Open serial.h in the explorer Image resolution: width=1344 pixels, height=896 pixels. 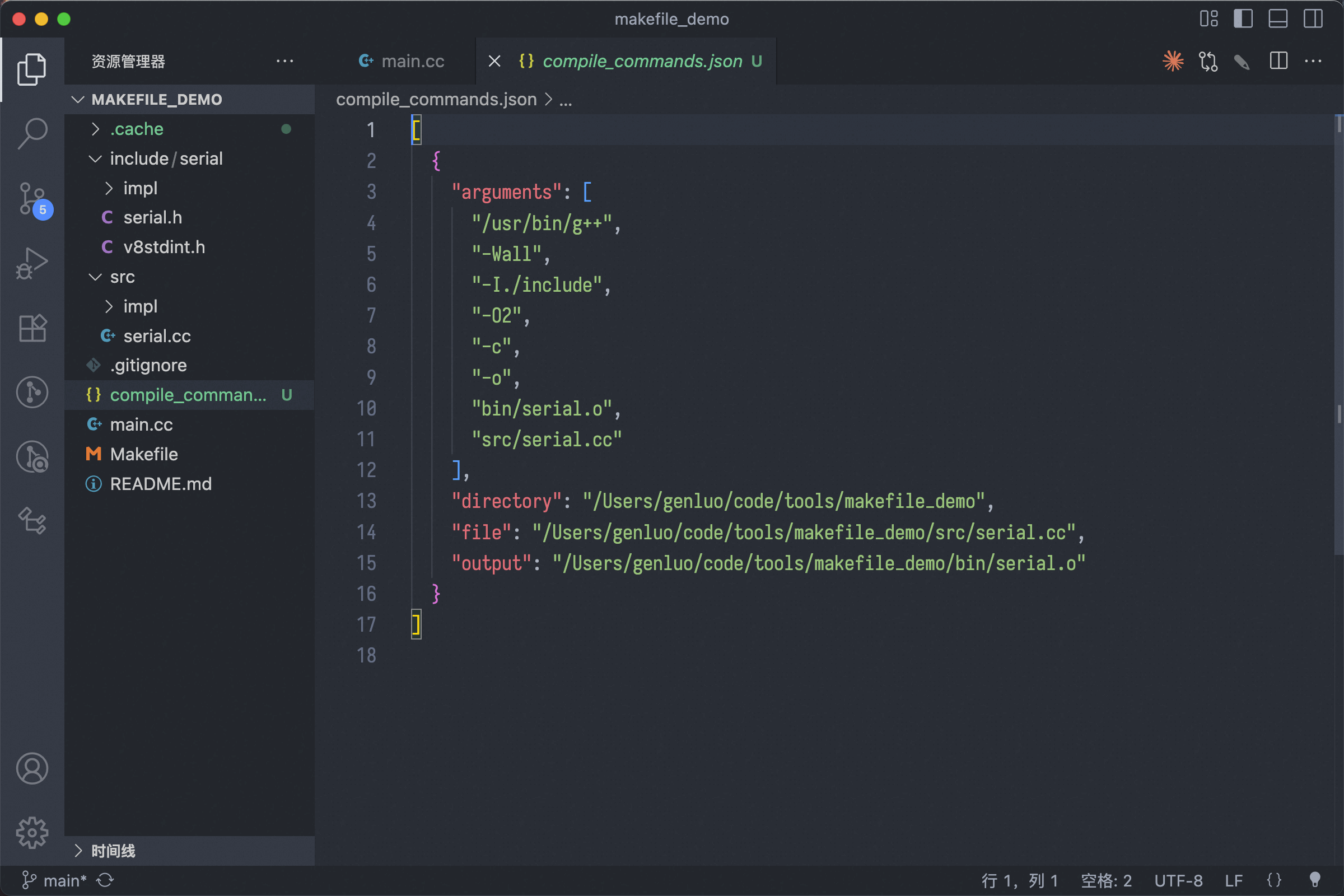tap(190, 218)
